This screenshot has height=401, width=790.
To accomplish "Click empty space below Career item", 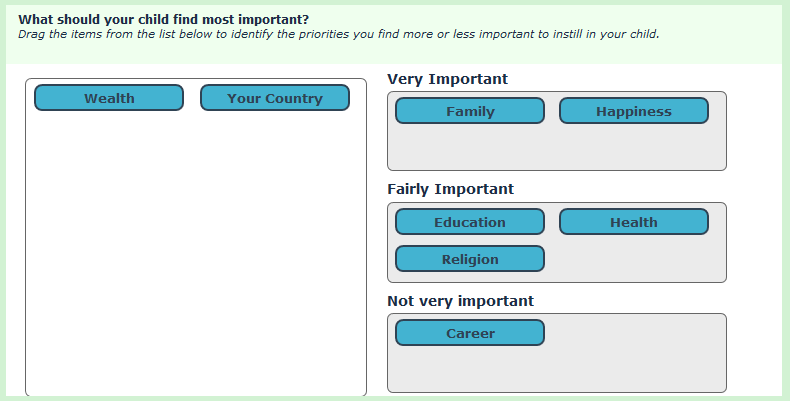I will 470,369.
